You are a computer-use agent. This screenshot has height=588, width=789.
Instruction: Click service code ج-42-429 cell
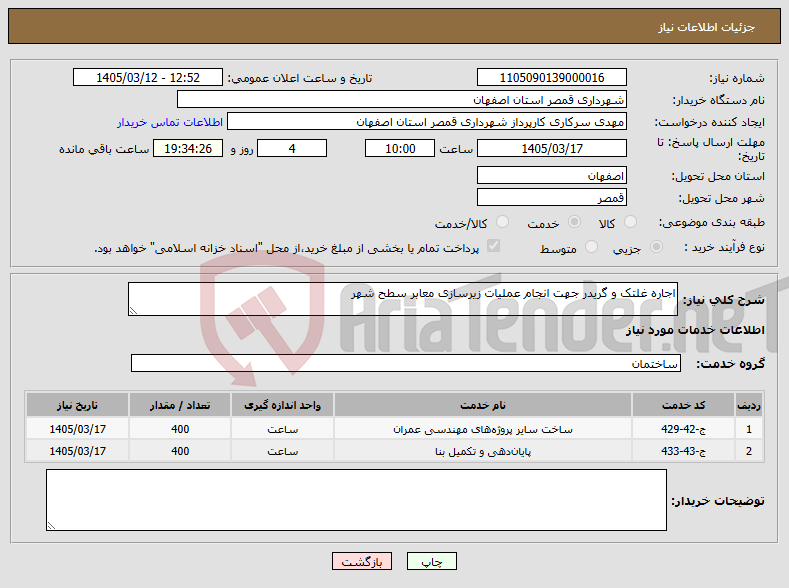(x=683, y=429)
